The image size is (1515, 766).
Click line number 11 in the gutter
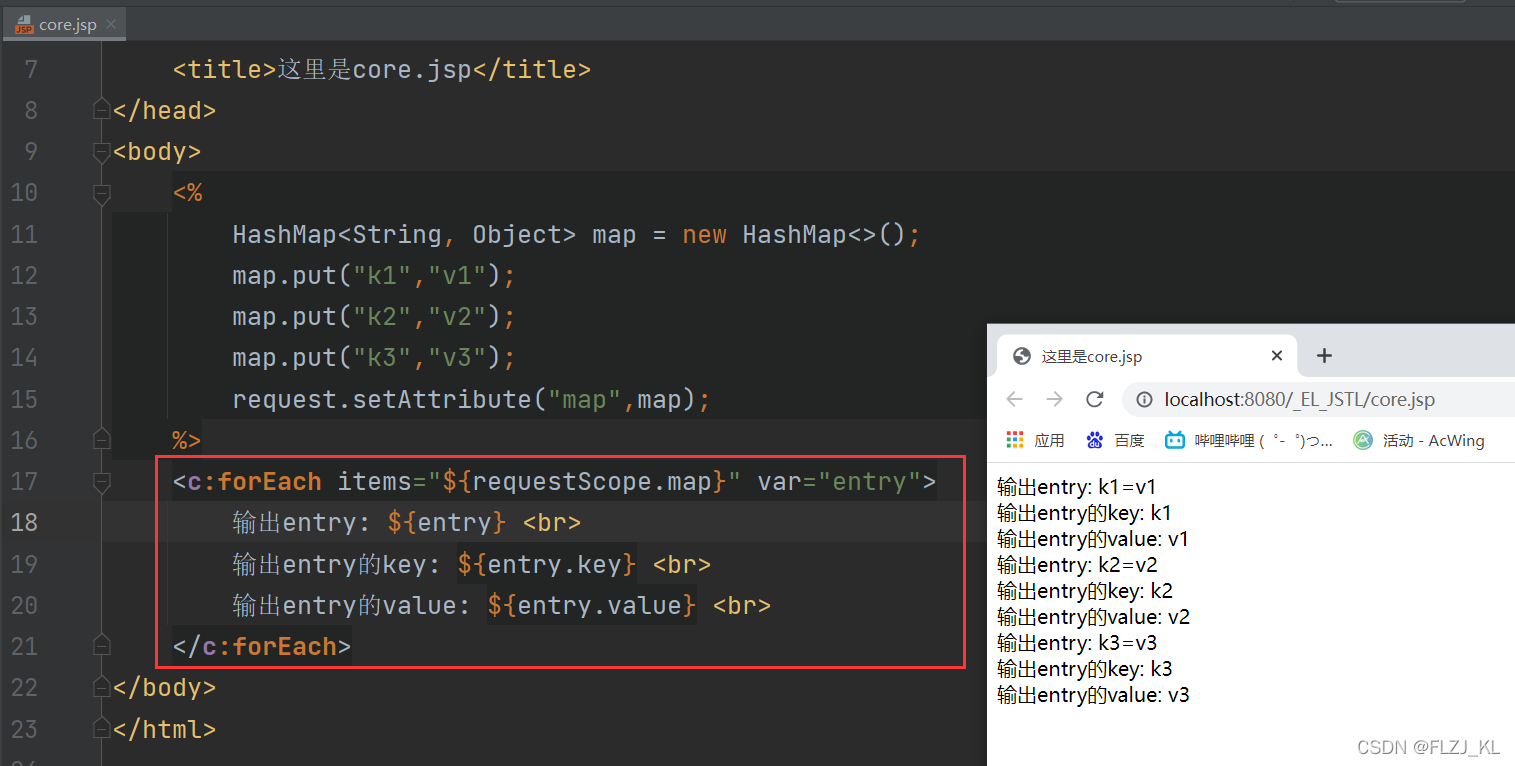24,235
